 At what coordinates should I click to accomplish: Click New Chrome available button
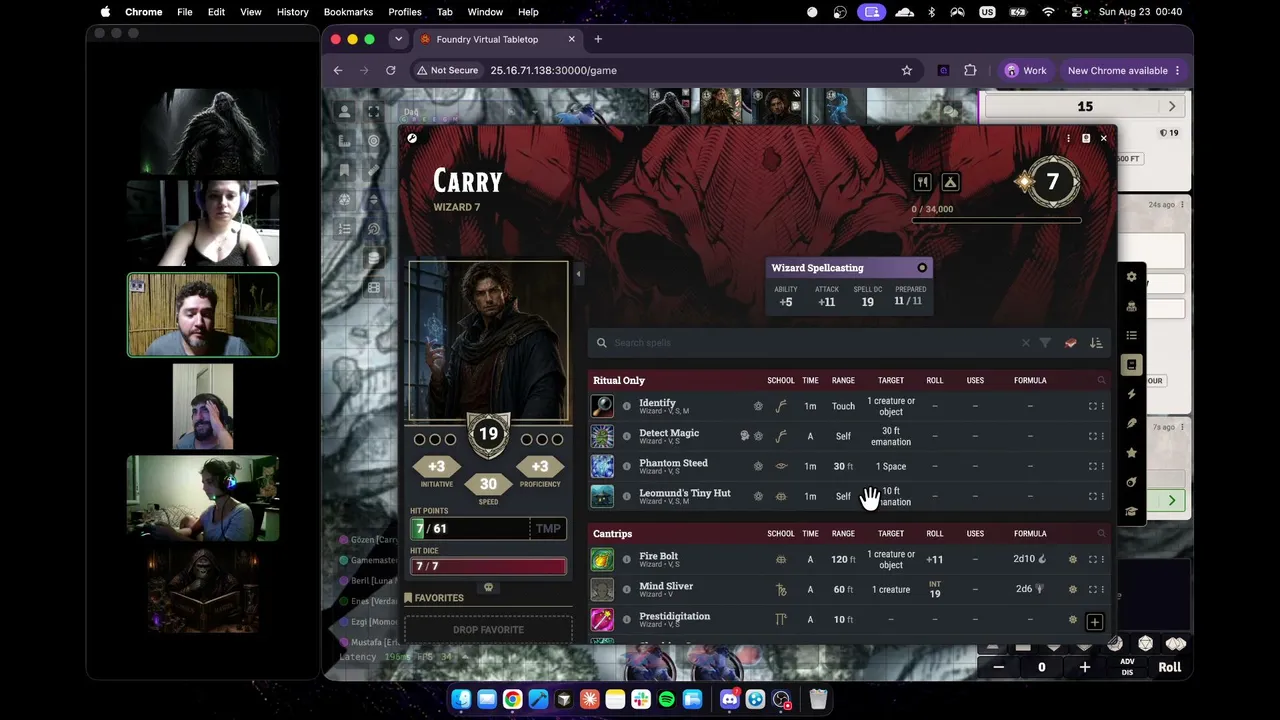pos(1124,70)
